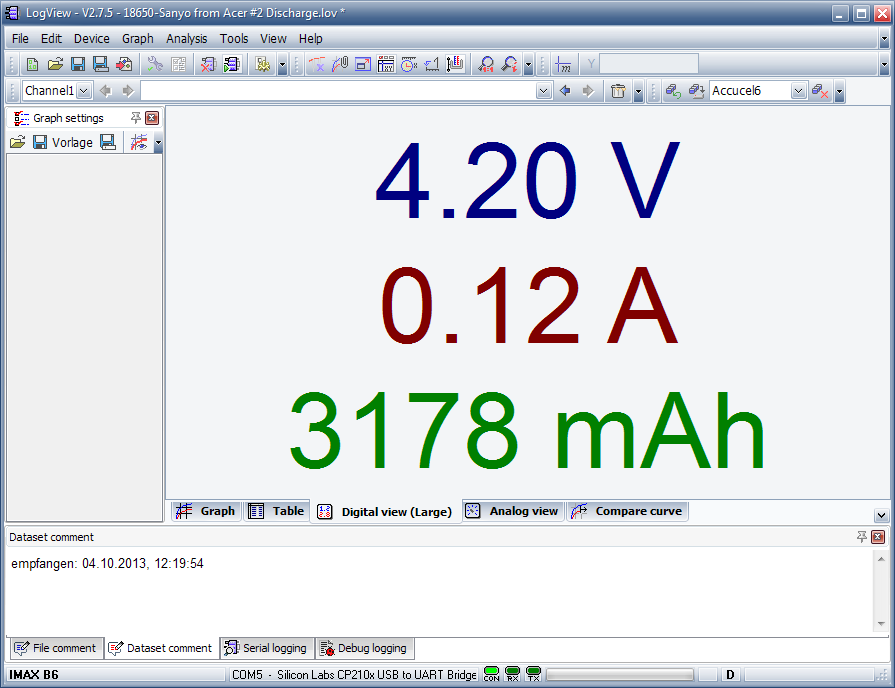Switch to the Compare curve tab

tap(627, 511)
